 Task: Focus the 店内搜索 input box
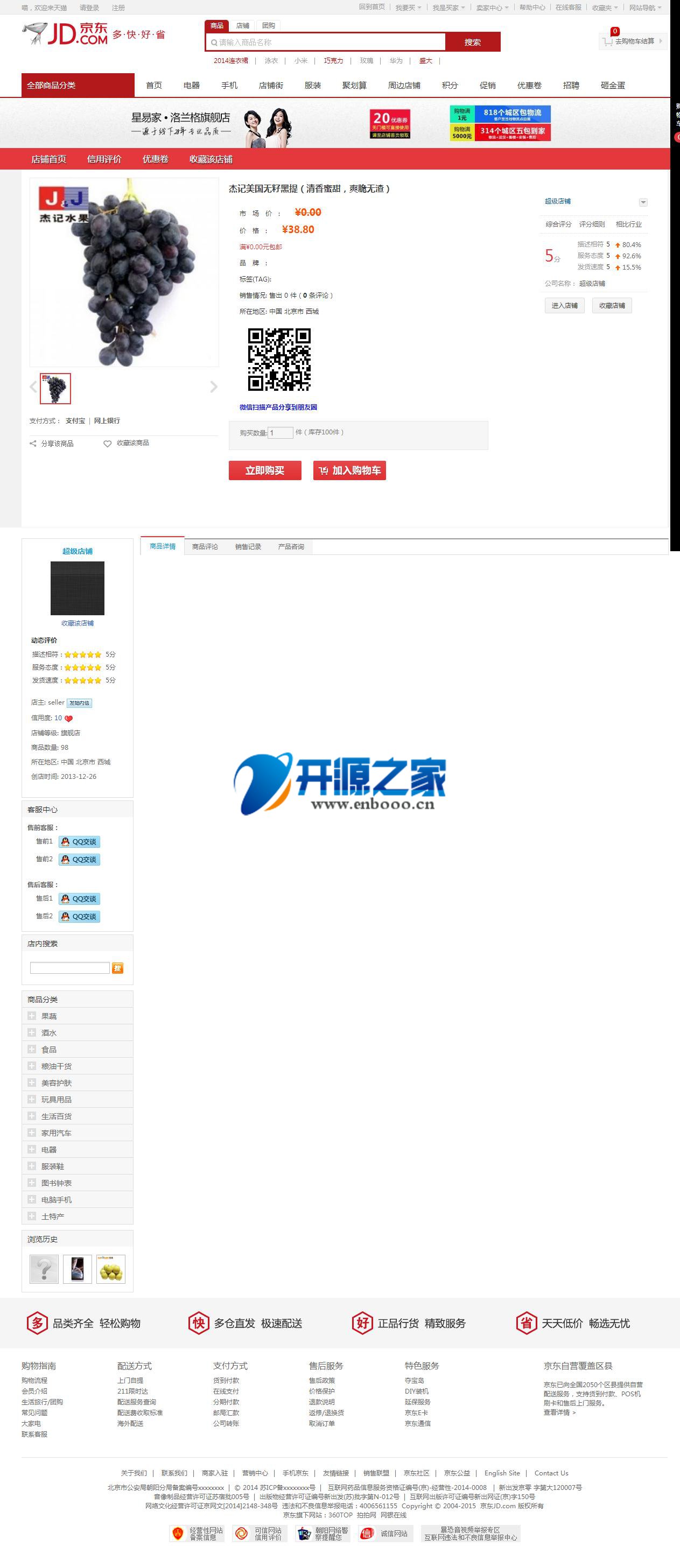click(x=70, y=968)
